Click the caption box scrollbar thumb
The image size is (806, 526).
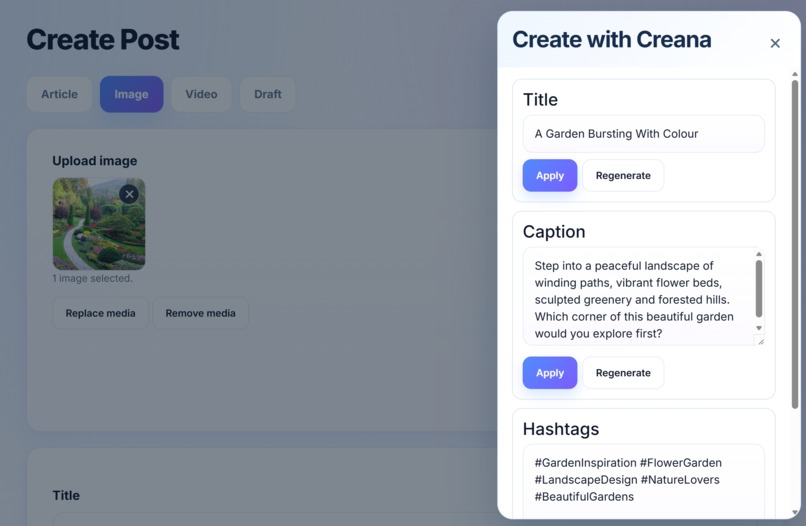pyautogui.click(x=759, y=289)
